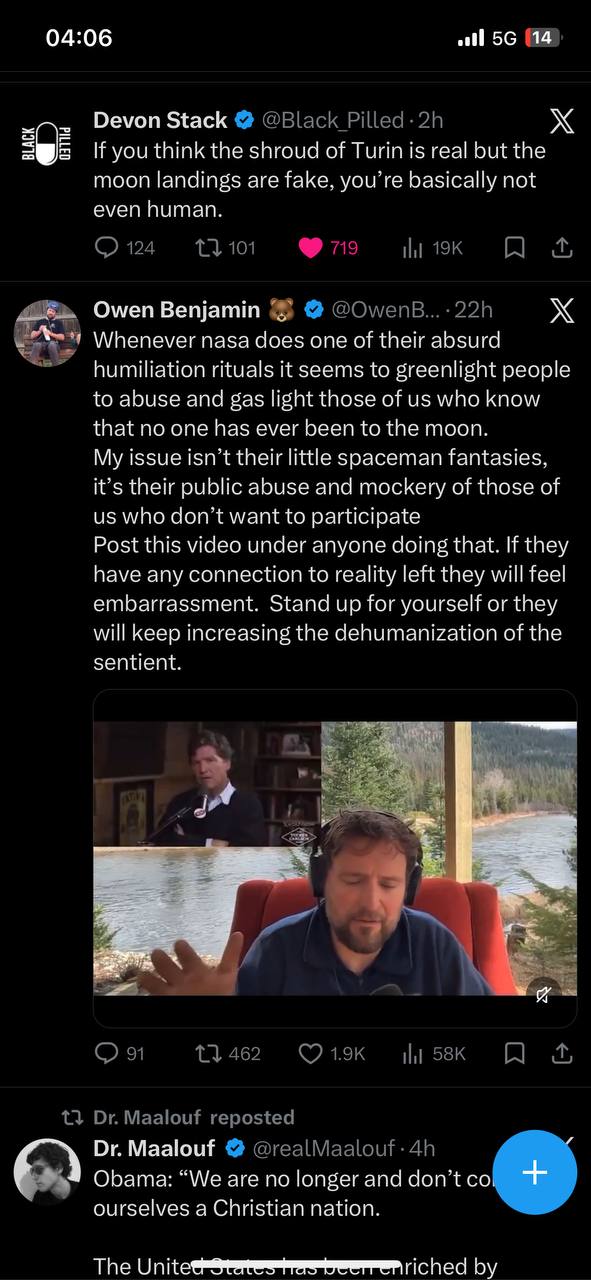Screen dimensions: 591x1280
Task: Share Devon Stack's post
Action: [x=562, y=247]
